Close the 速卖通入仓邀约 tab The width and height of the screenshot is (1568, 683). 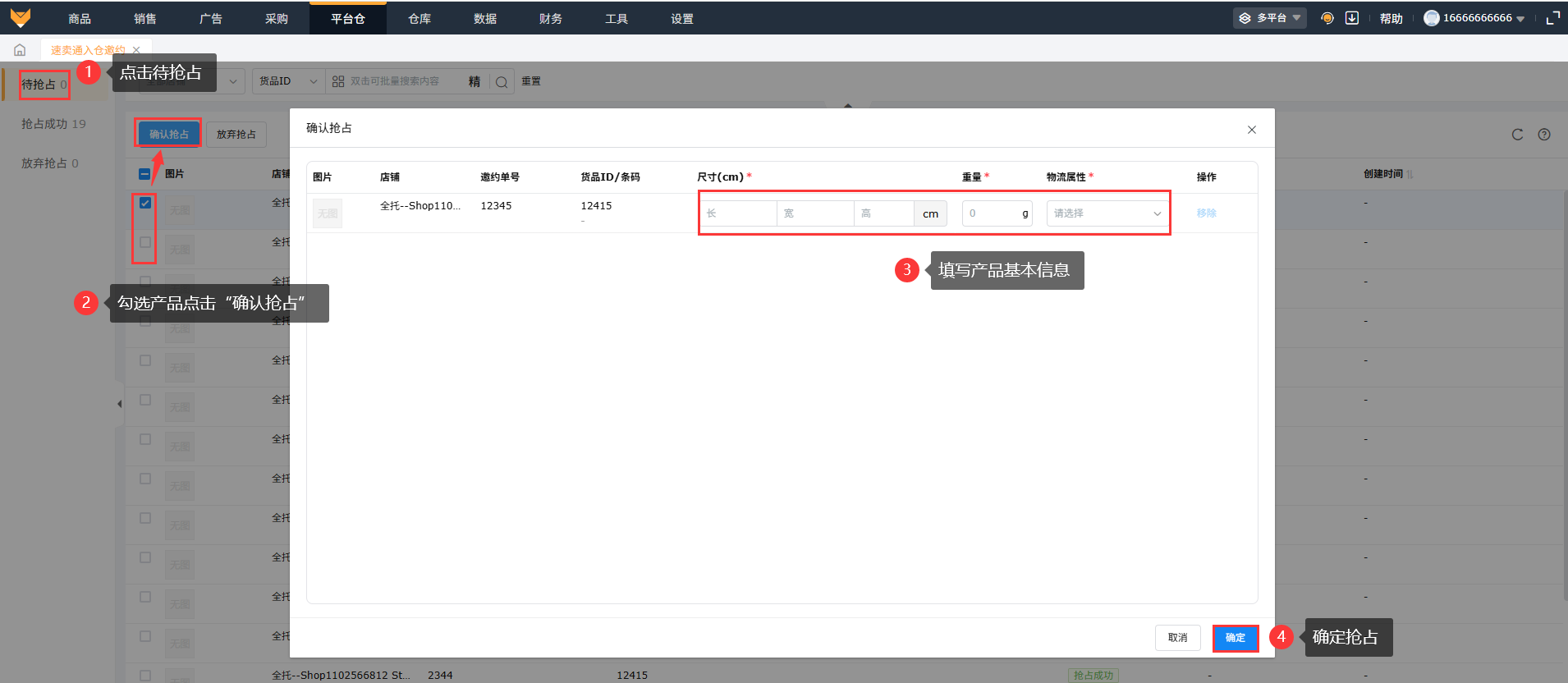136,50
